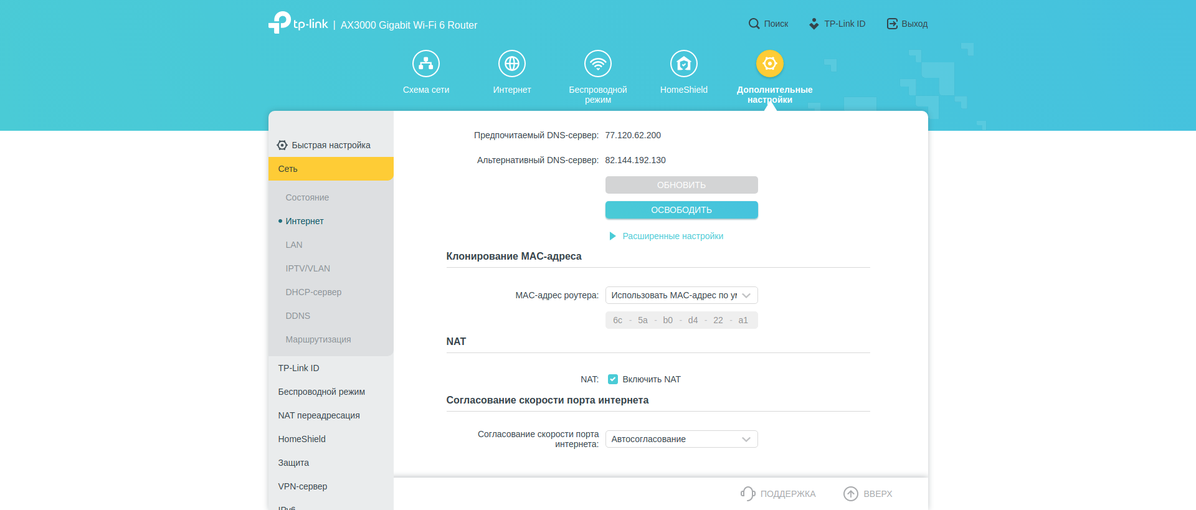Open LAN submenu item

294,245
